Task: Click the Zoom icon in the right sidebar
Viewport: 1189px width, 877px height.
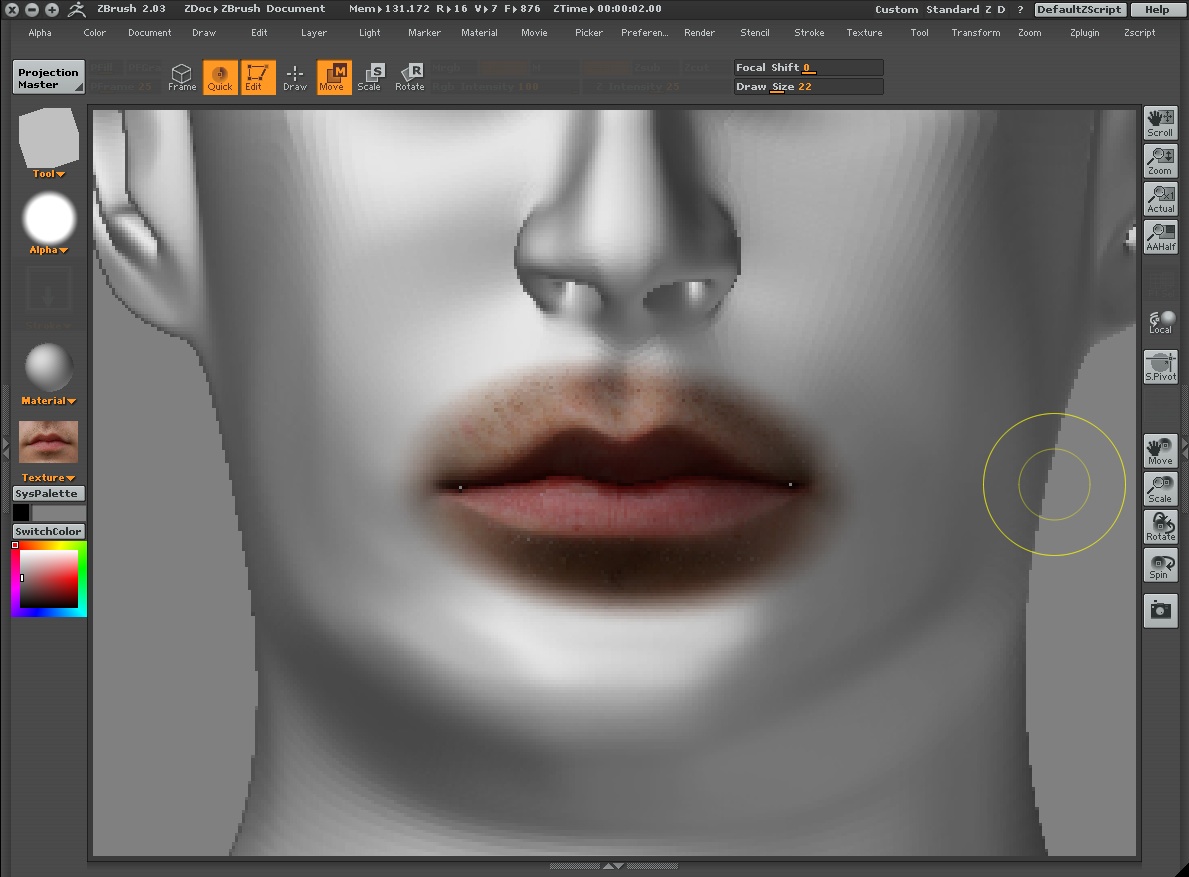Action: tap(1160, 160)
